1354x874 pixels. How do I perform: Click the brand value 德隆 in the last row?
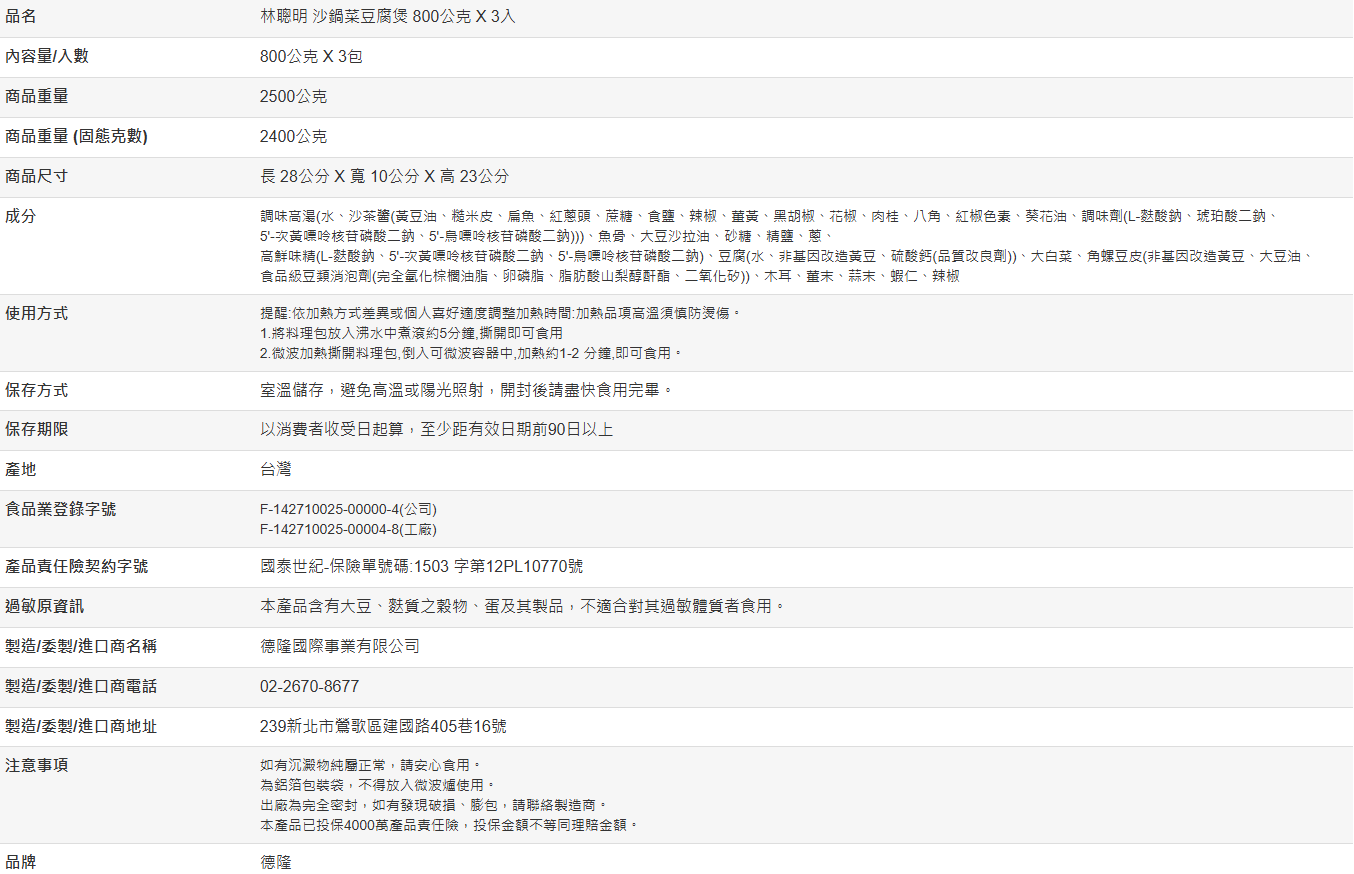pyautogui.click(x=276, y=862)
